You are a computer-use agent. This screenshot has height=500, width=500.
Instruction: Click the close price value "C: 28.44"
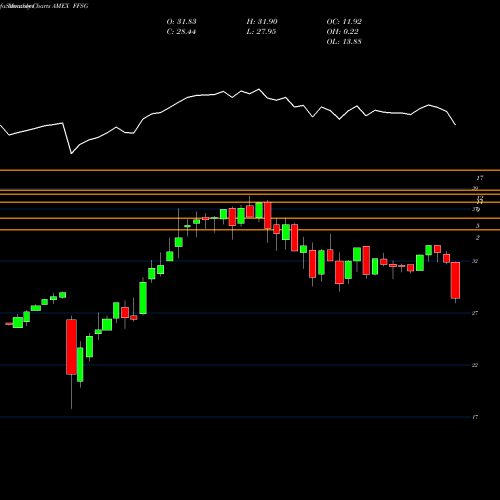pyautogui.click(x=181, y=32)
